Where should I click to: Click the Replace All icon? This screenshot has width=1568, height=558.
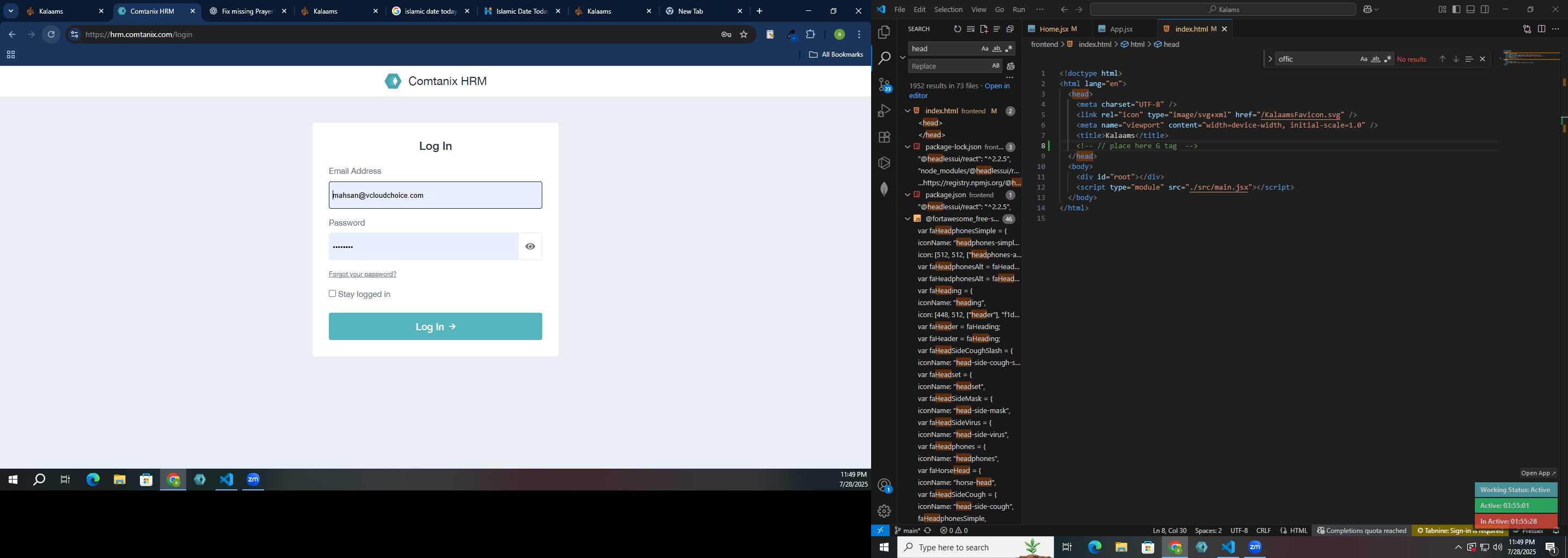(1010, 66)
